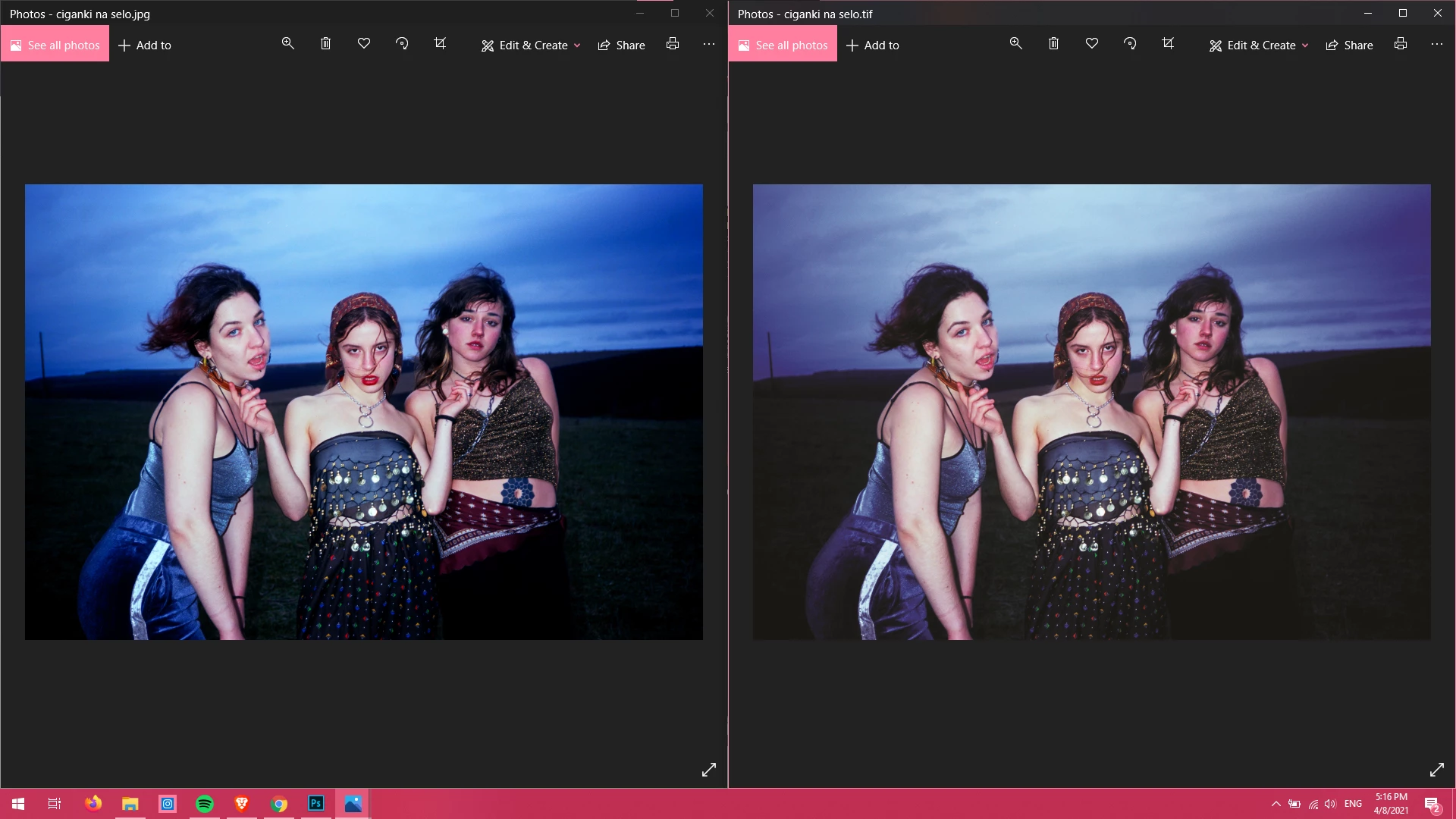Click Print icon in the tif window
Viewport: 1456px width, 819px height.
(x=1401, y=44)
